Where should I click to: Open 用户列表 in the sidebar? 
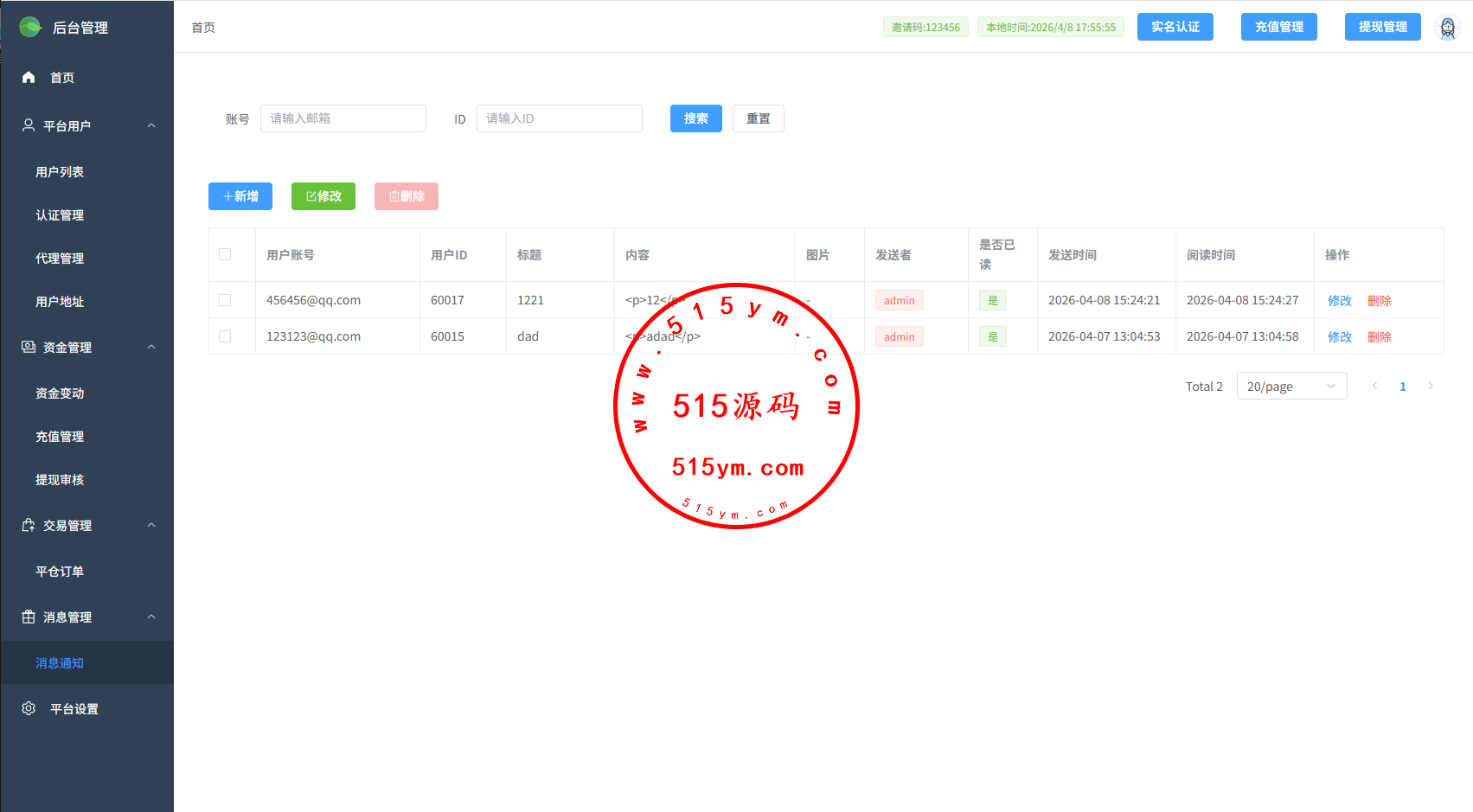60,172
